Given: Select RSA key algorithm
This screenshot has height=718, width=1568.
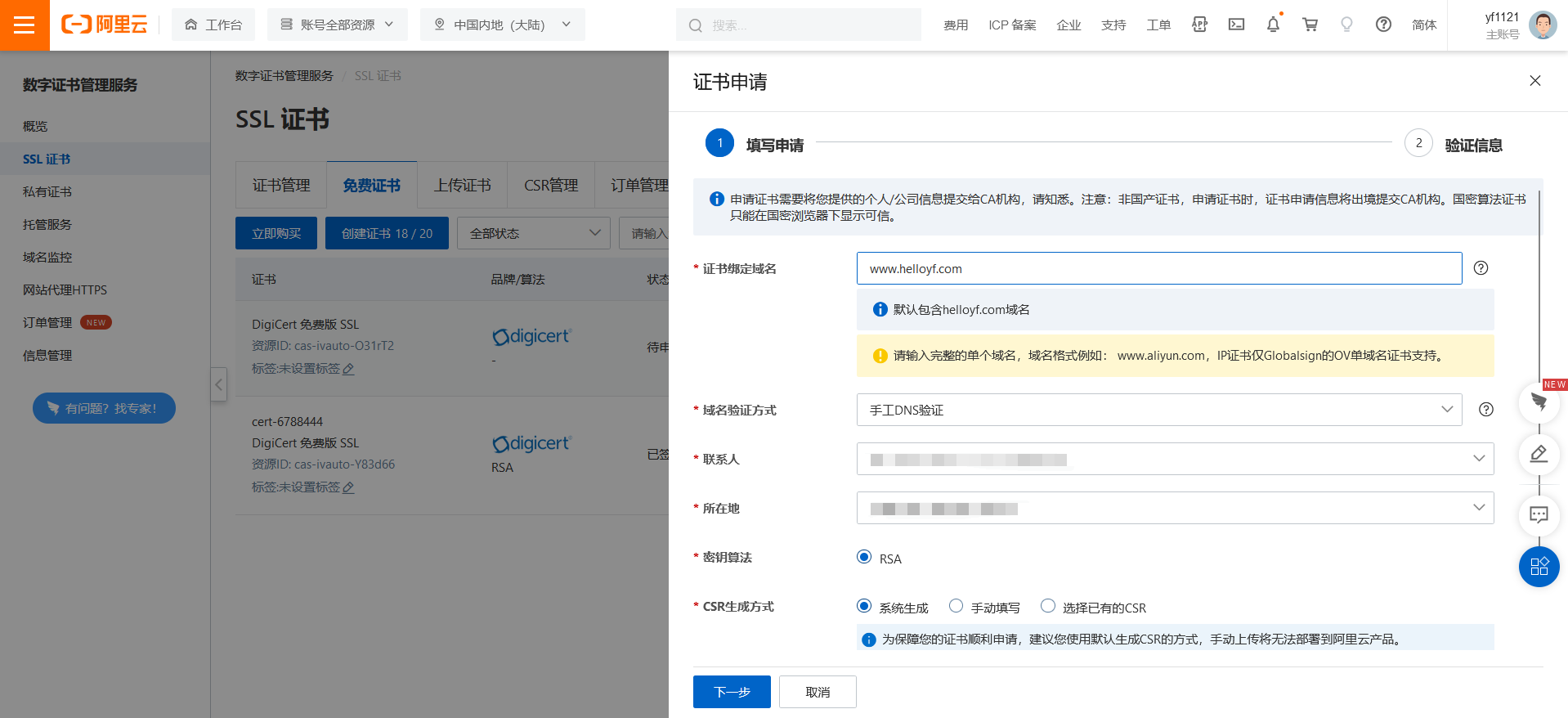Looking at the screenshot, I should click(x=864, y=557).
